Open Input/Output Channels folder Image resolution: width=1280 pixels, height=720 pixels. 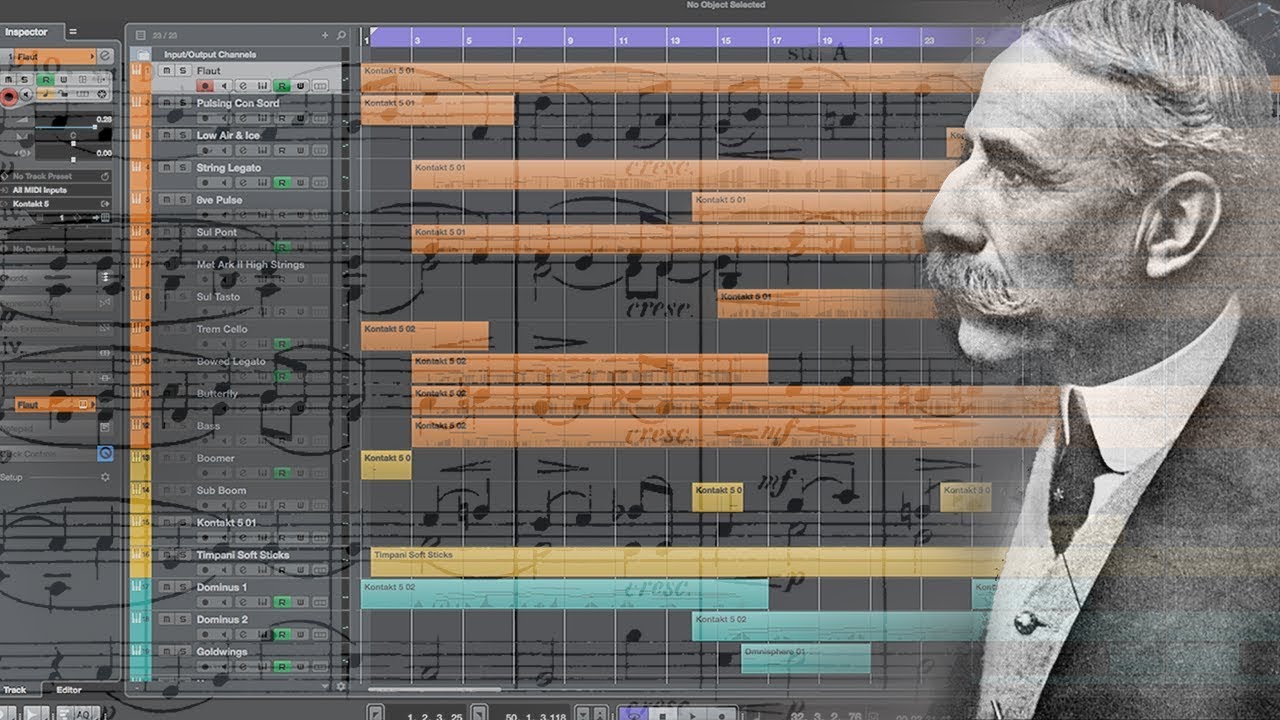143,54
